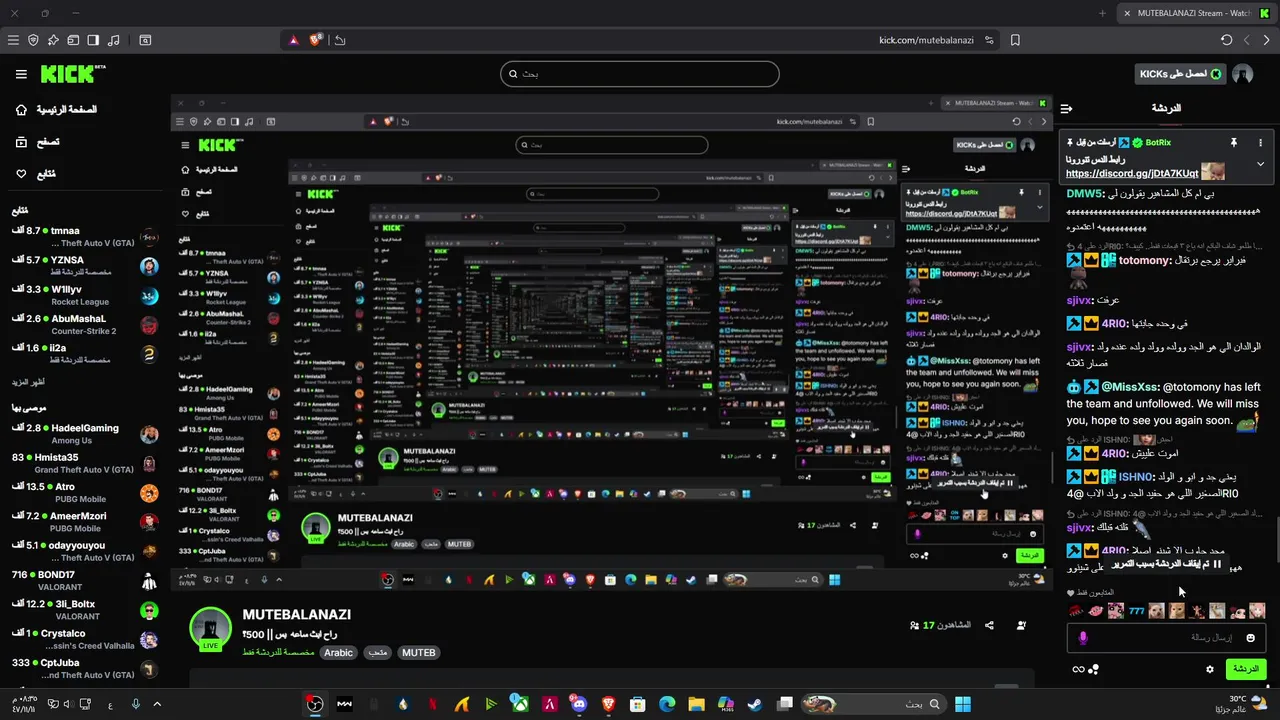This screenshot has height=720, width=1280.
Task: Unpin the pinned BotRix message
Action: click(1234, 143)
